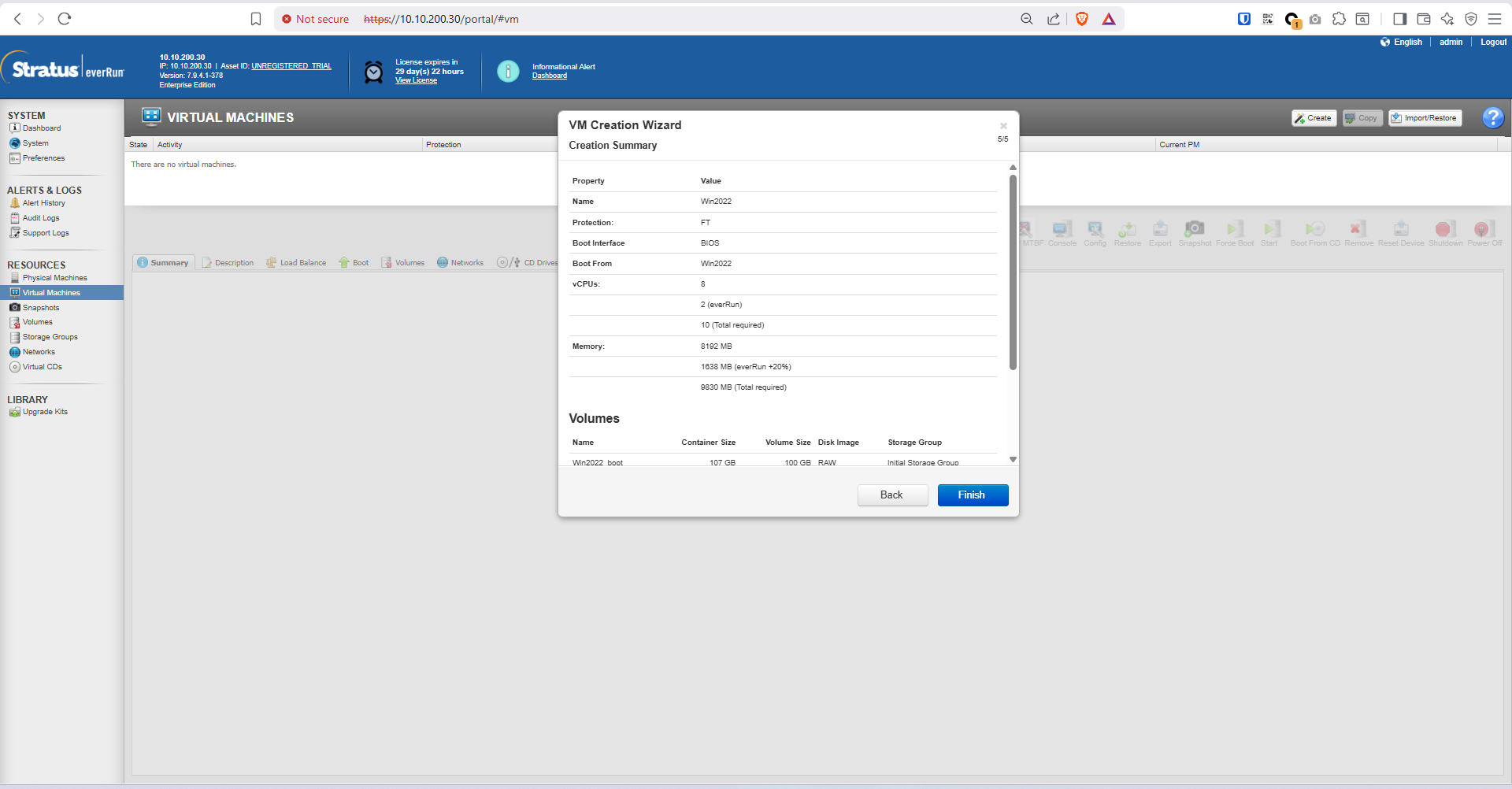Screen dimensions: 1512x789
Task: Select Physical Machines in Resources sidebar
Action: (54, 278)
